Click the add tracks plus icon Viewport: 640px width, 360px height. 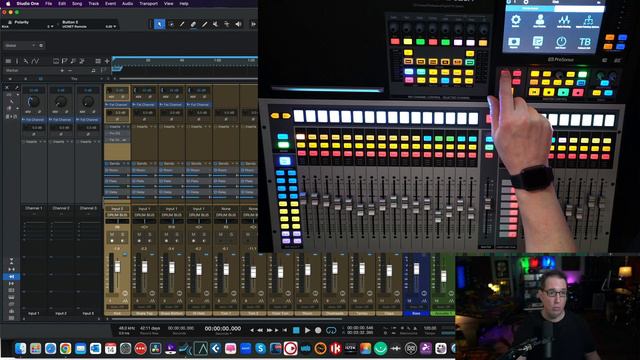click(107, 61)
